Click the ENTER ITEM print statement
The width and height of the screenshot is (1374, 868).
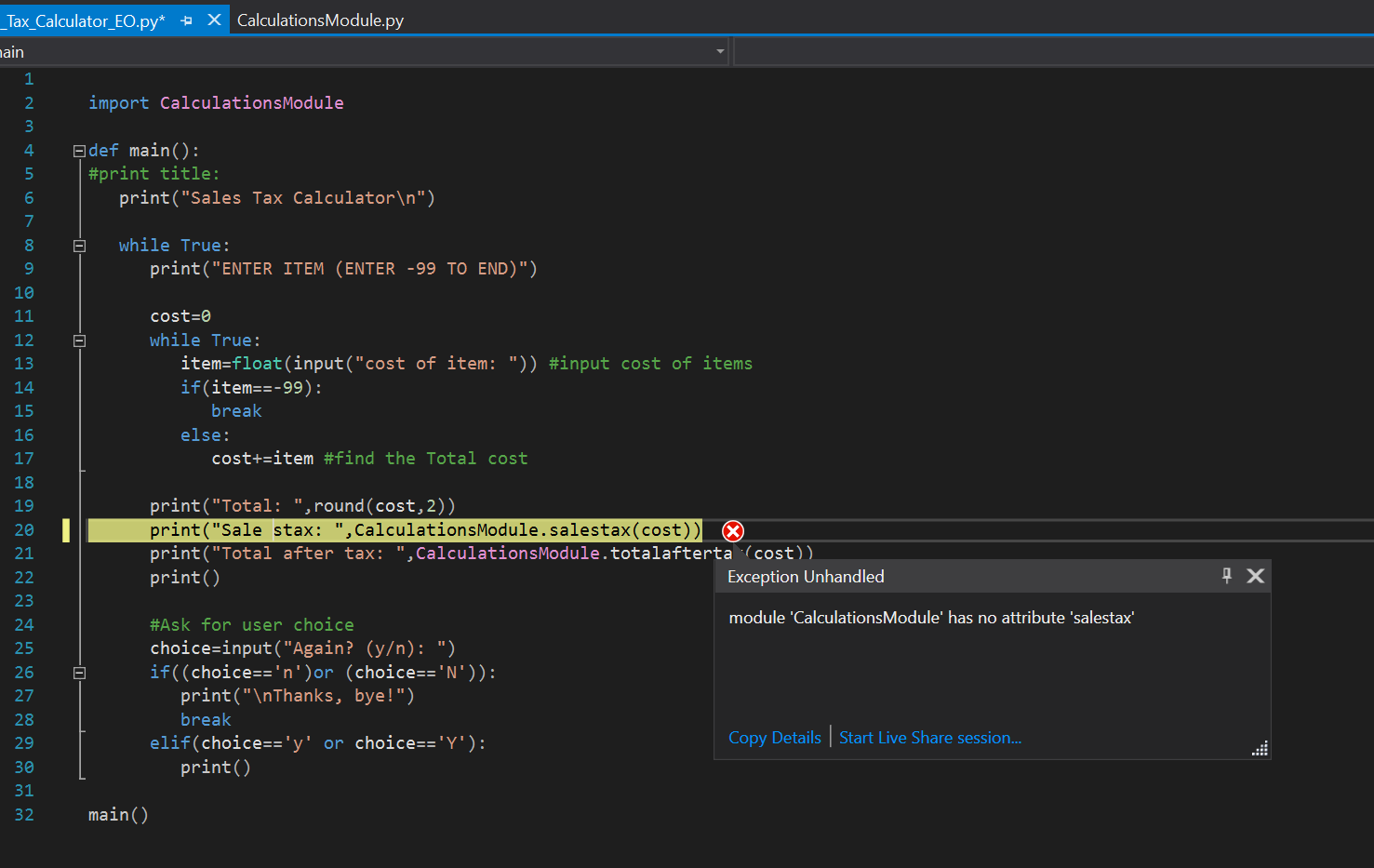[x=343, y=269]
